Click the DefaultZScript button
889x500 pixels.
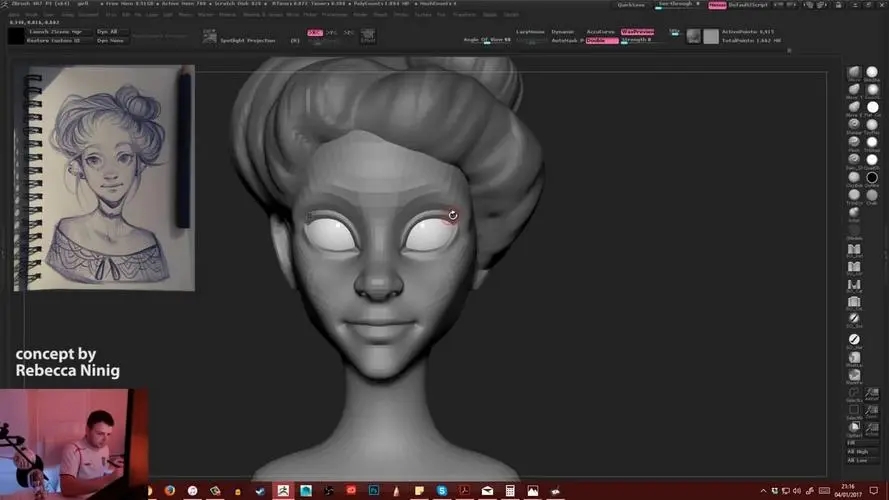748,5
